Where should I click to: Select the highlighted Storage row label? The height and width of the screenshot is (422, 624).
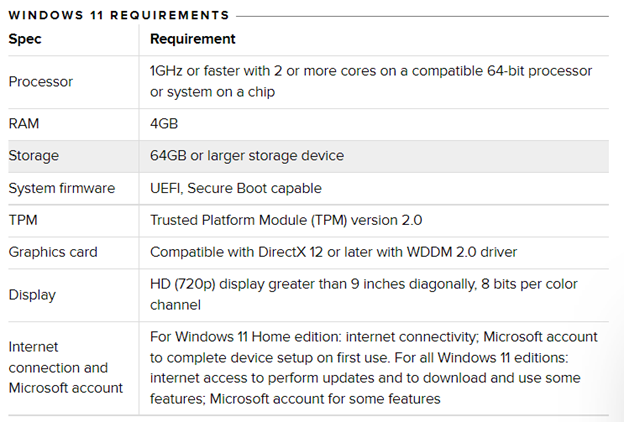point(33,156)
